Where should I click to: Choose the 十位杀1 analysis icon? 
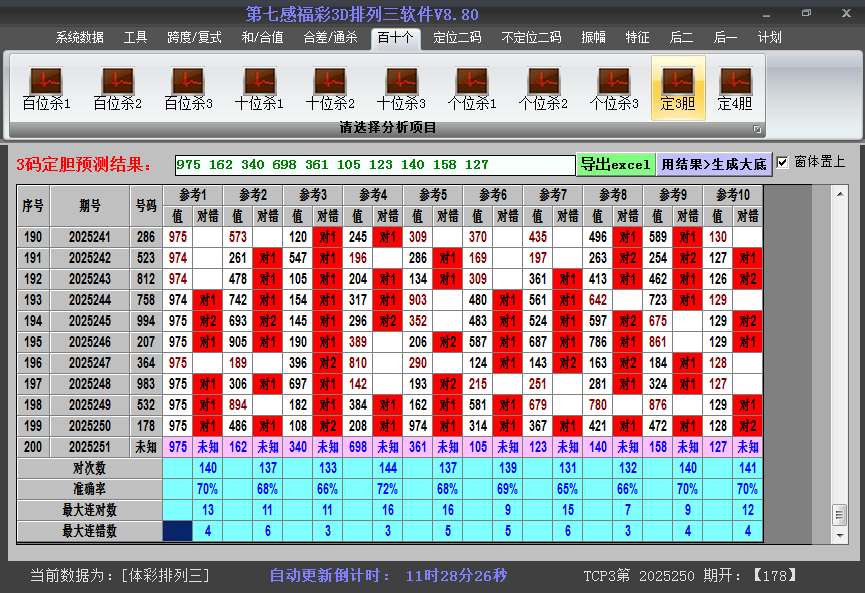pos(259,89)
